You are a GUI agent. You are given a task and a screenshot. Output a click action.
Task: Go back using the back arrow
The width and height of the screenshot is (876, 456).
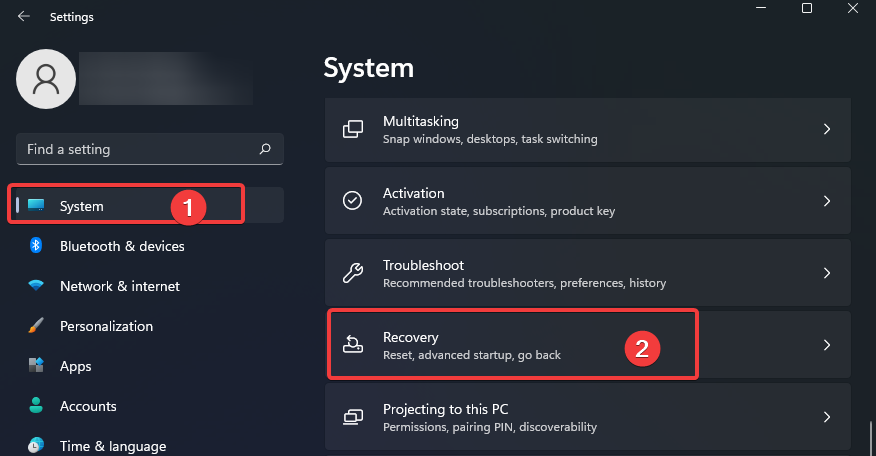pyautogui.click(x=23, y=17)
